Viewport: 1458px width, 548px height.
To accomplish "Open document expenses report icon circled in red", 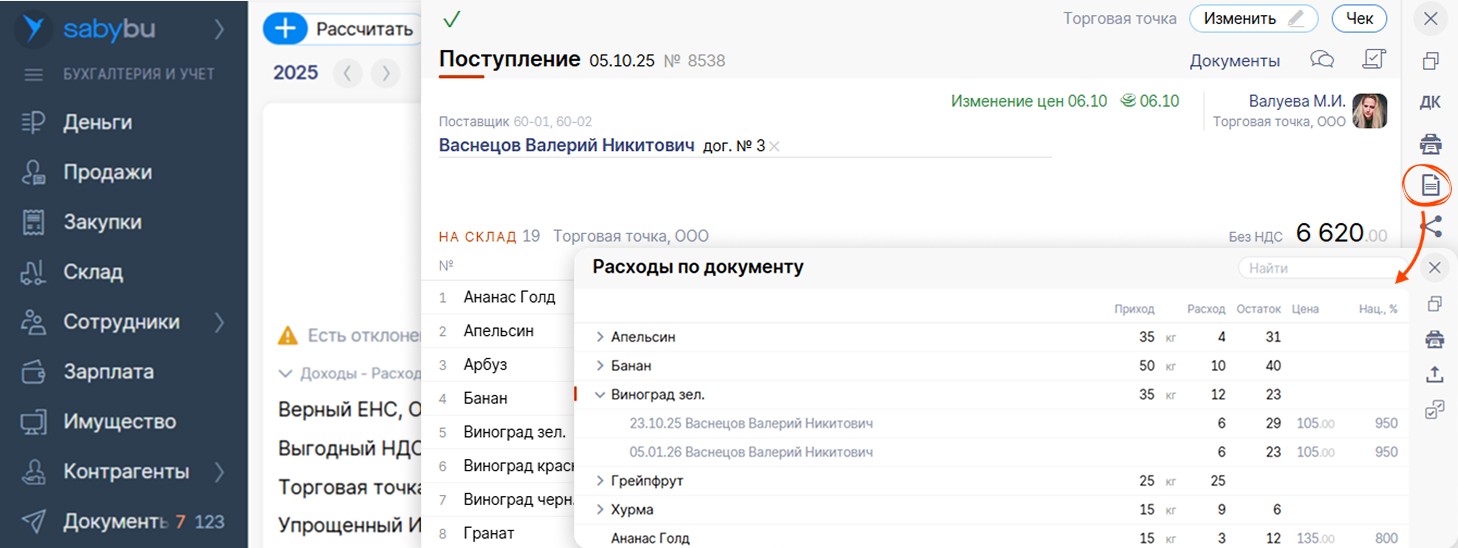I will (1431, 185).
